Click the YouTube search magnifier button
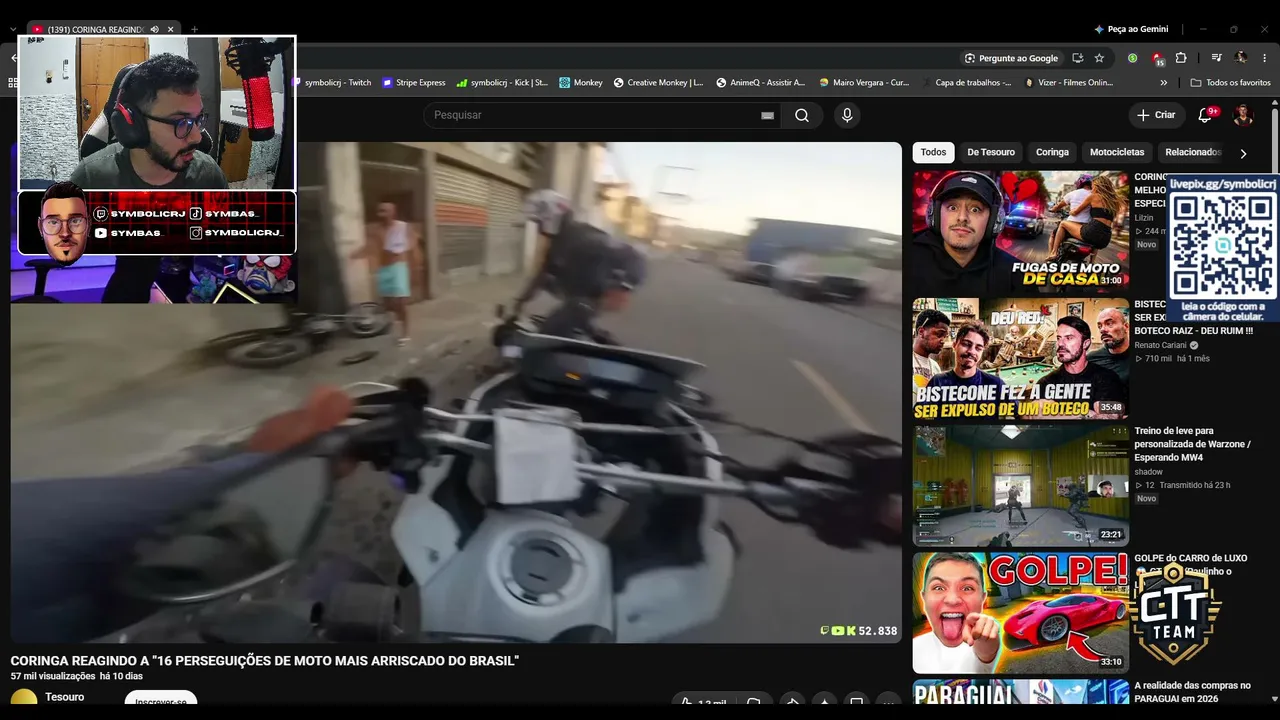Viewport: 1280px width, 720px height. click(x=802, y=115)
